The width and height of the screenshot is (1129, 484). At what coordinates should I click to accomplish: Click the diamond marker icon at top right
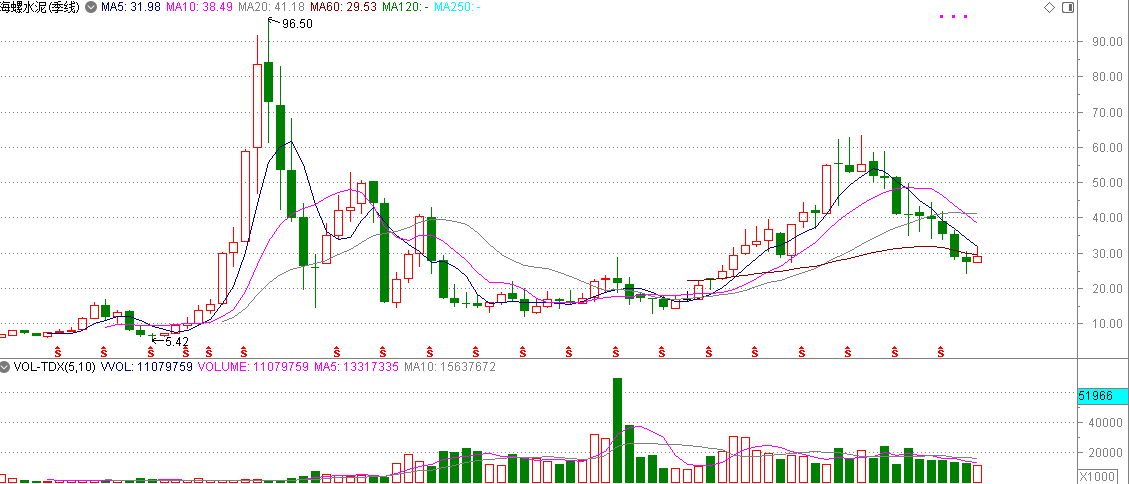(x=1049, y=7)
